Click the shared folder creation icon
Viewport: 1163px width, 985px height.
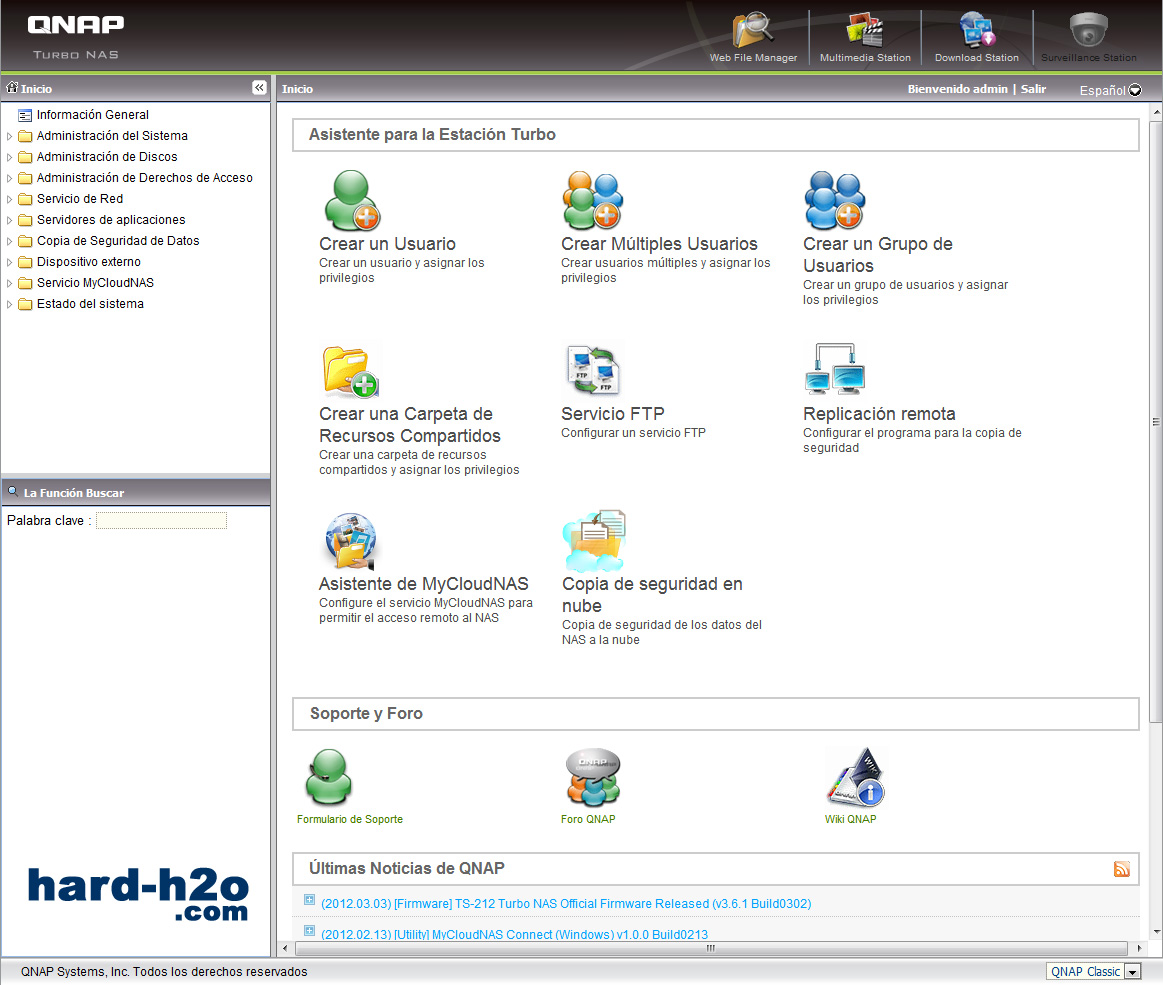click(x=351, y=371)
